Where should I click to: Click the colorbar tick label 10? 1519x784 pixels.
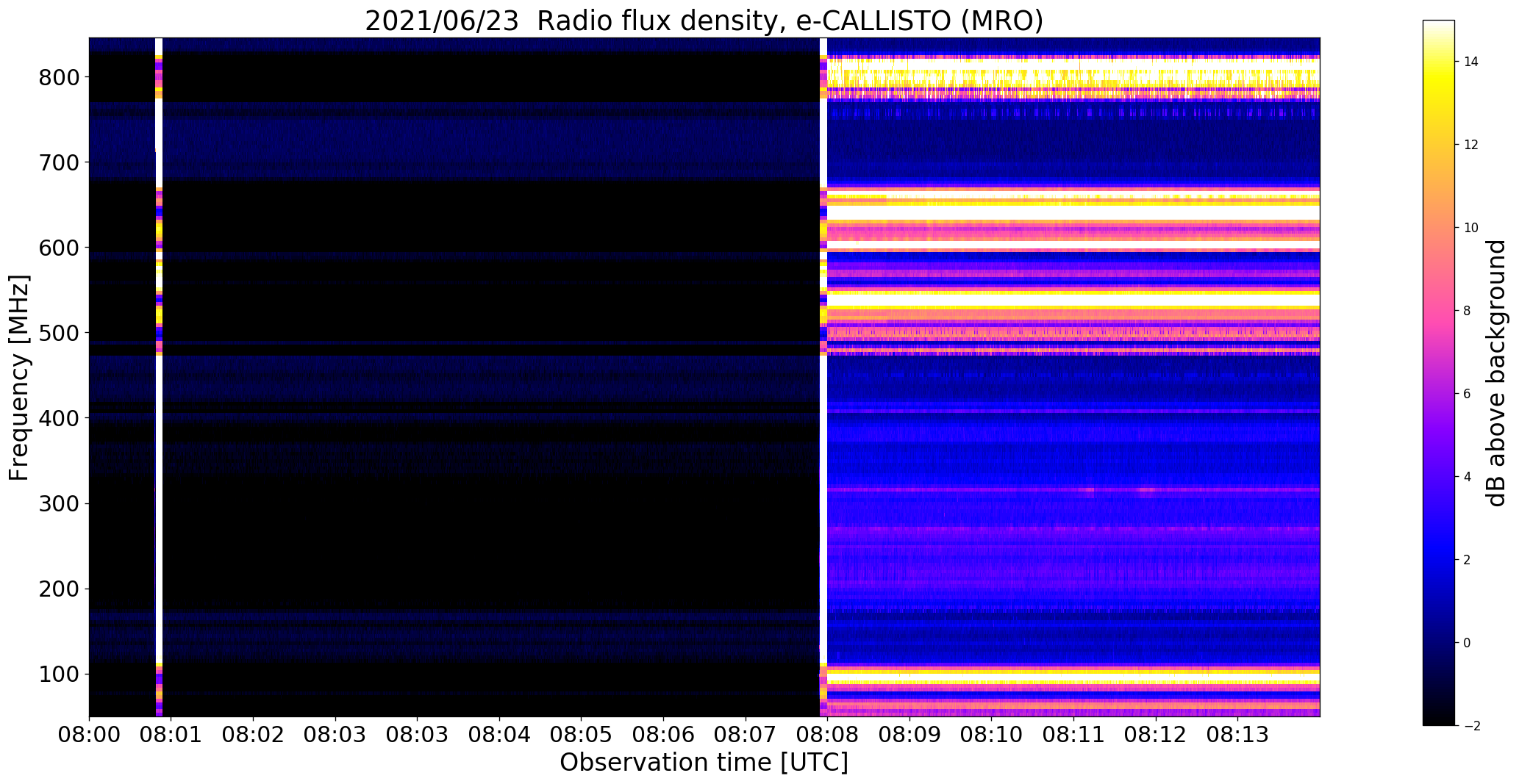[x=1471, y=228]
